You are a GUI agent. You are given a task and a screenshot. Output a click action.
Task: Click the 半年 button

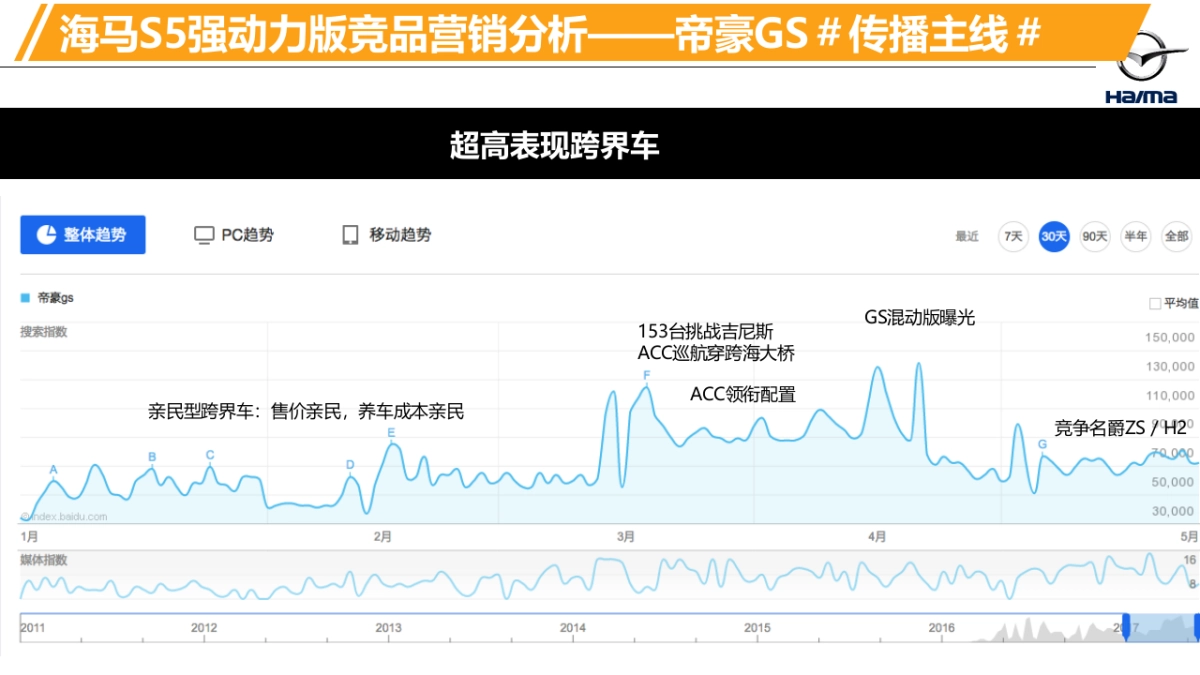click(x=1136, y=236)
